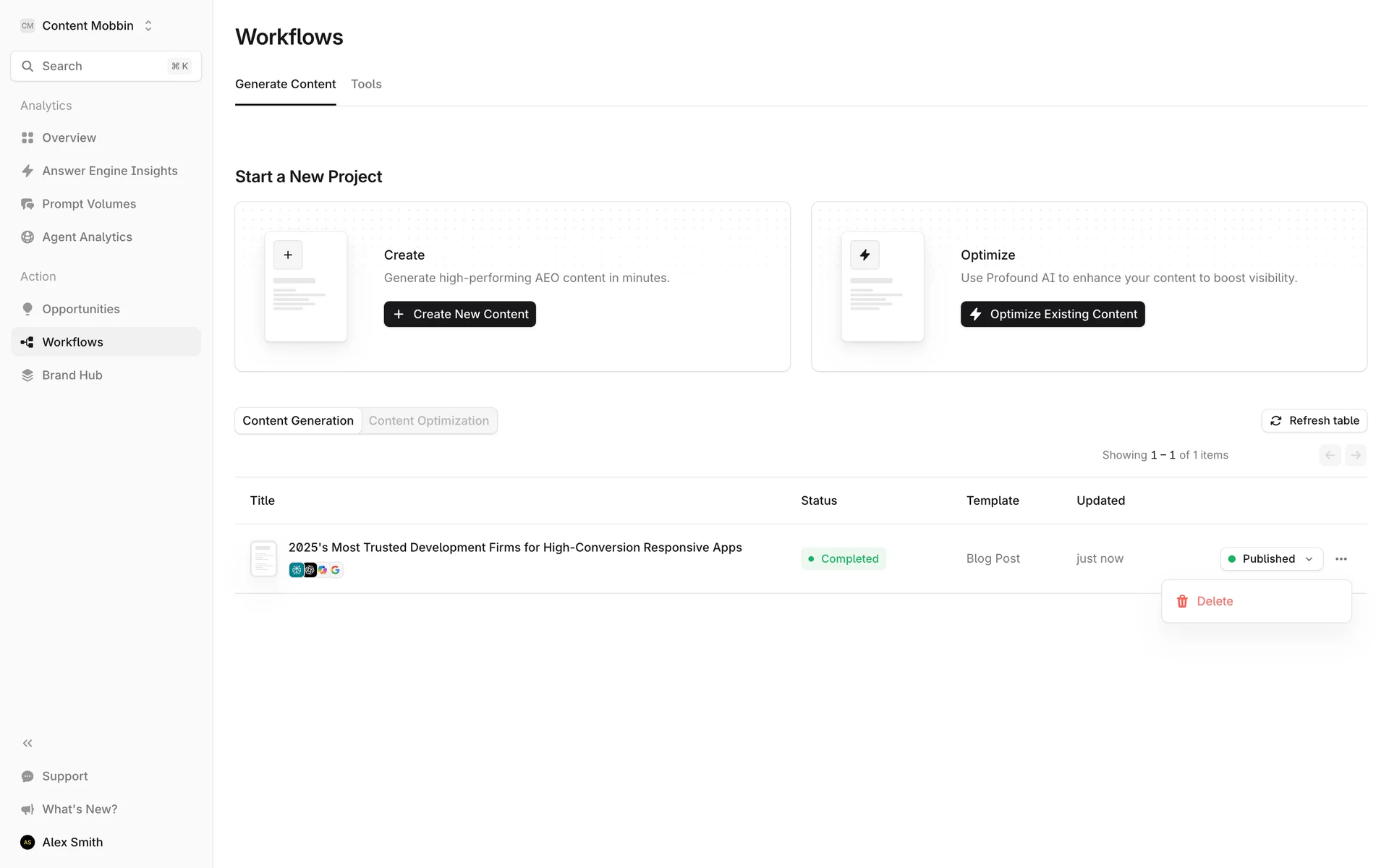Click the three-dot row options icon

point(1341,558)
